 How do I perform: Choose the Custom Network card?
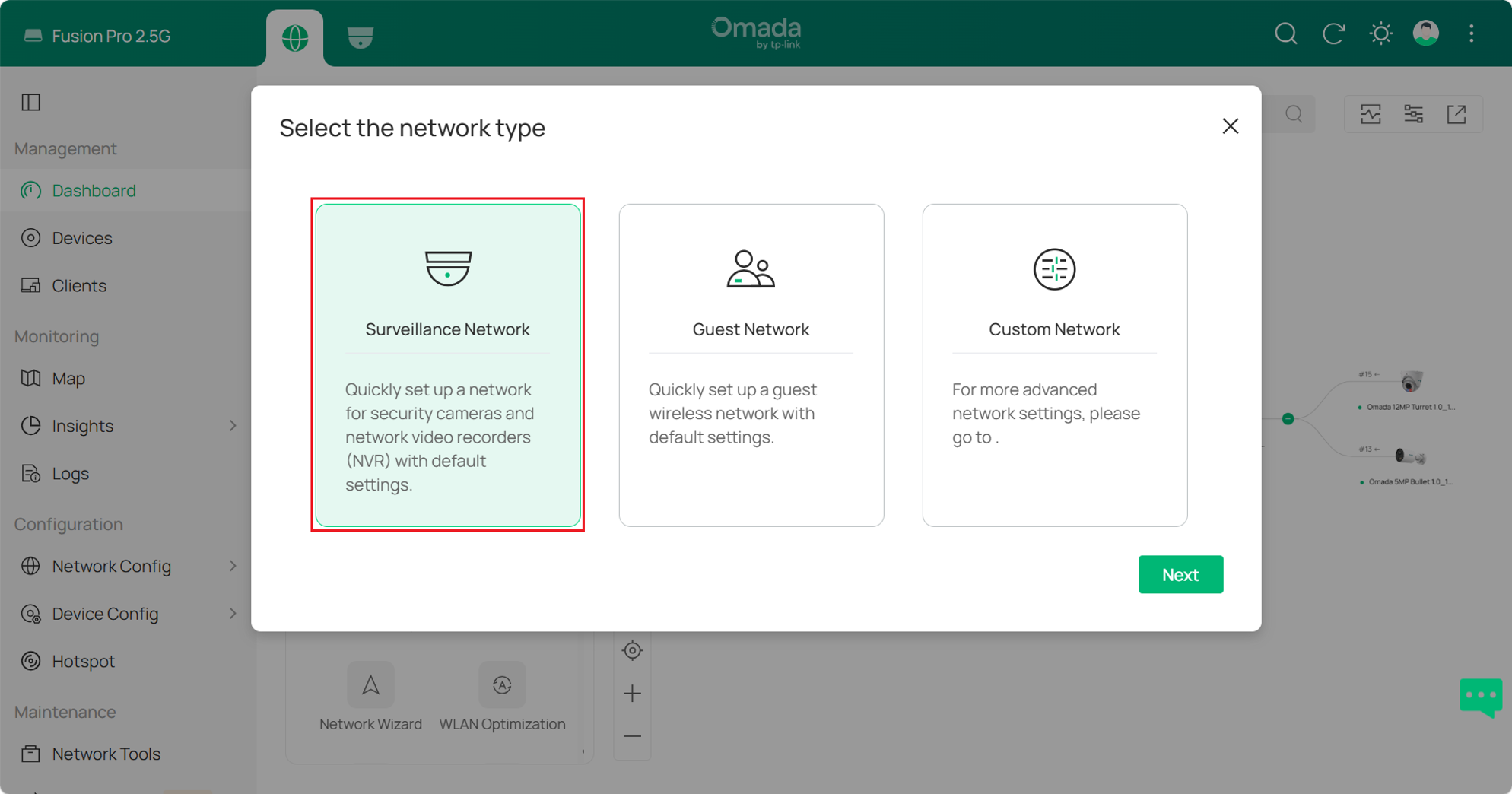point(1055,365)
